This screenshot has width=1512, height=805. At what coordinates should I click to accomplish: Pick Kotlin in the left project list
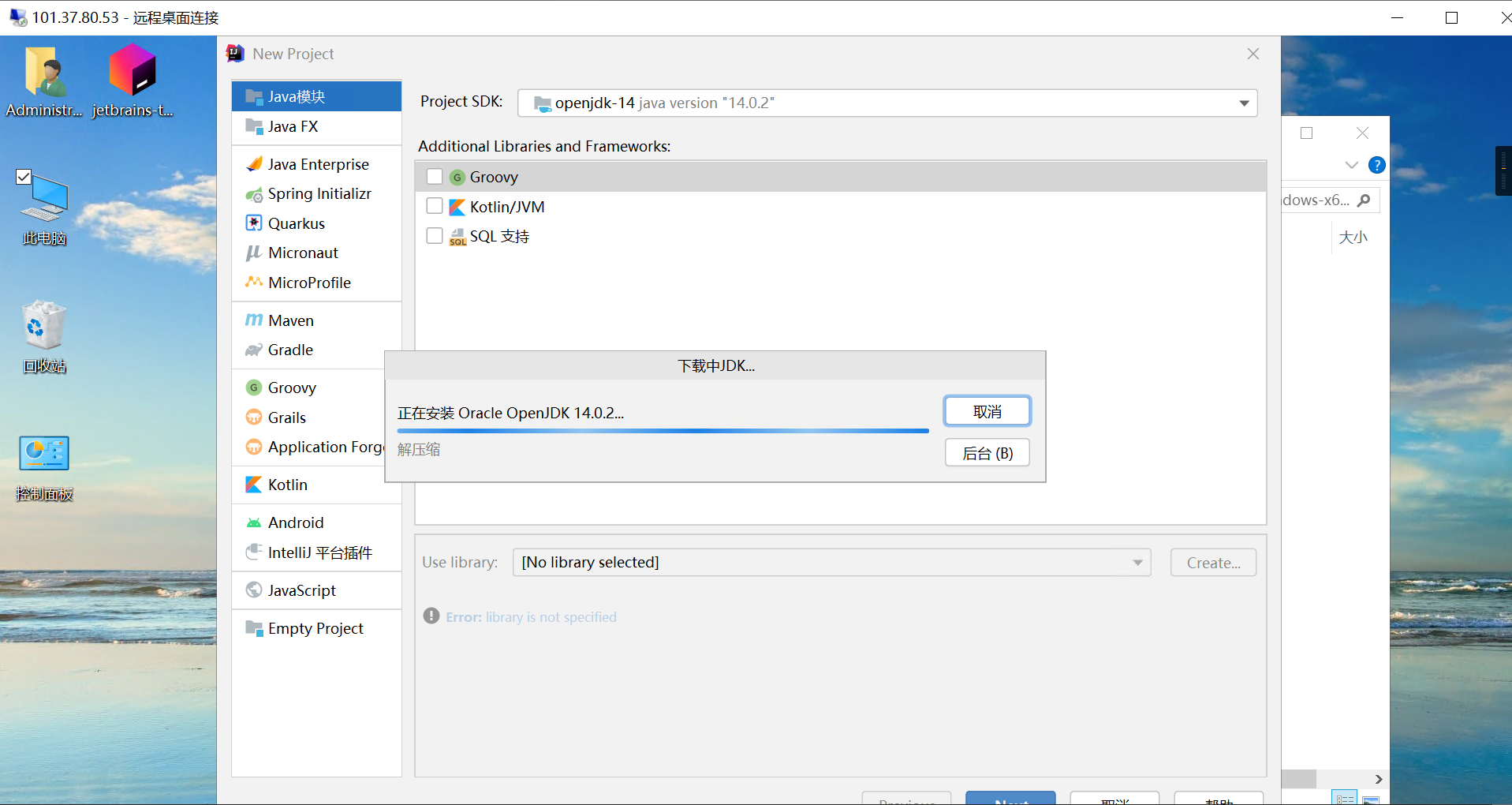[x=316, y=485]
